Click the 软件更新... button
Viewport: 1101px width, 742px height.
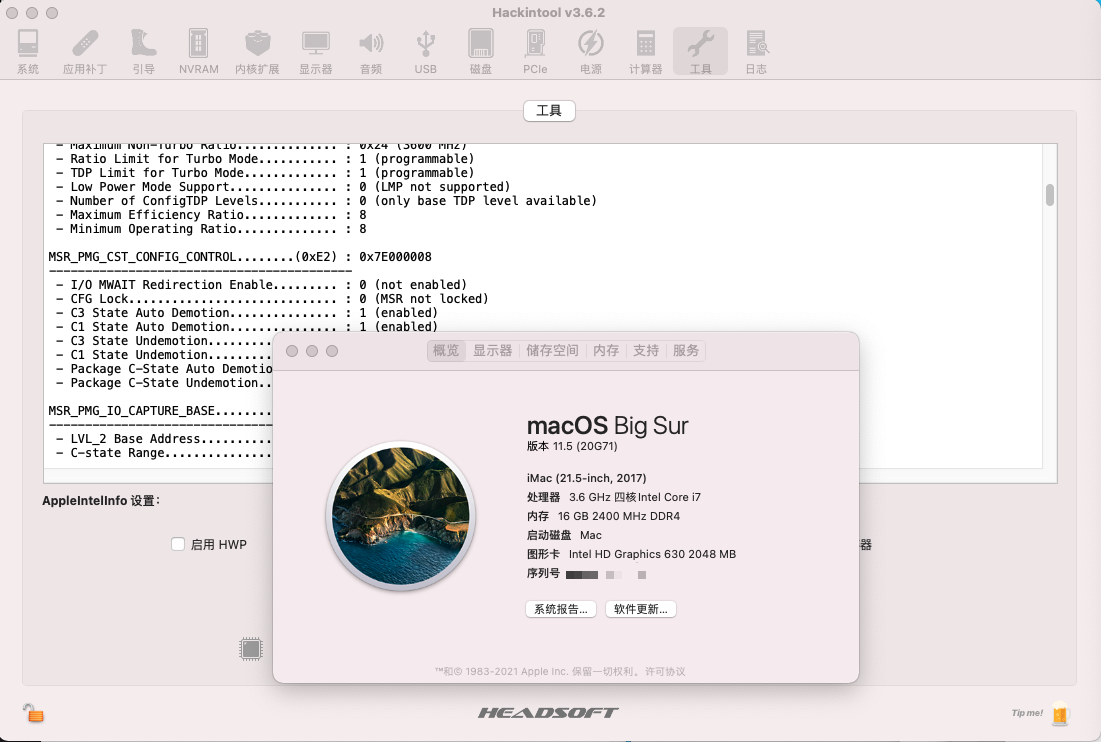point(640,609)
